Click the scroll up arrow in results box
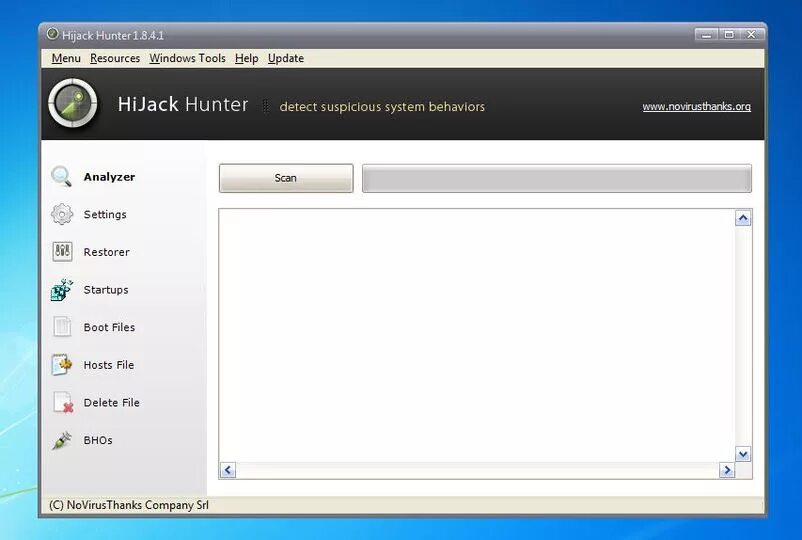Screen dimensions: 802x540 point(743,218)
